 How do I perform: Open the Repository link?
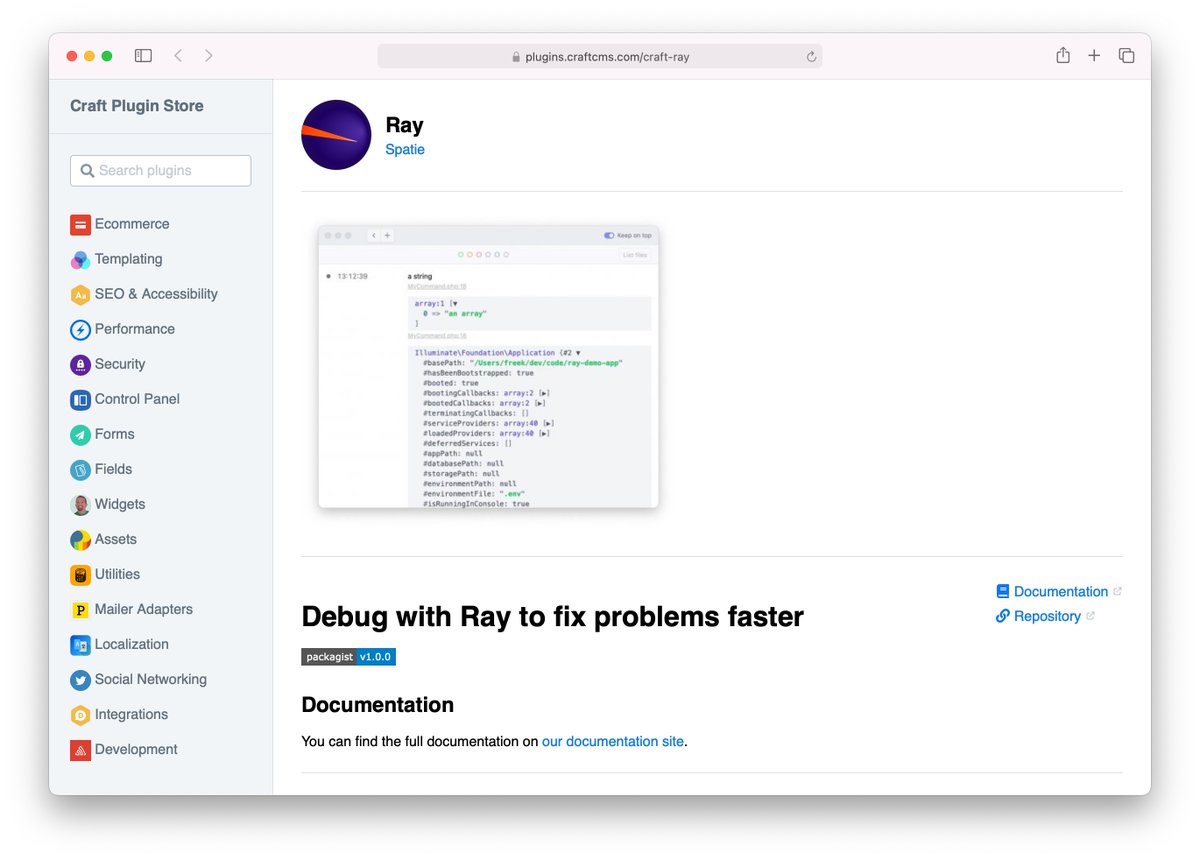pyautogui.click(x=1046, y=616)
